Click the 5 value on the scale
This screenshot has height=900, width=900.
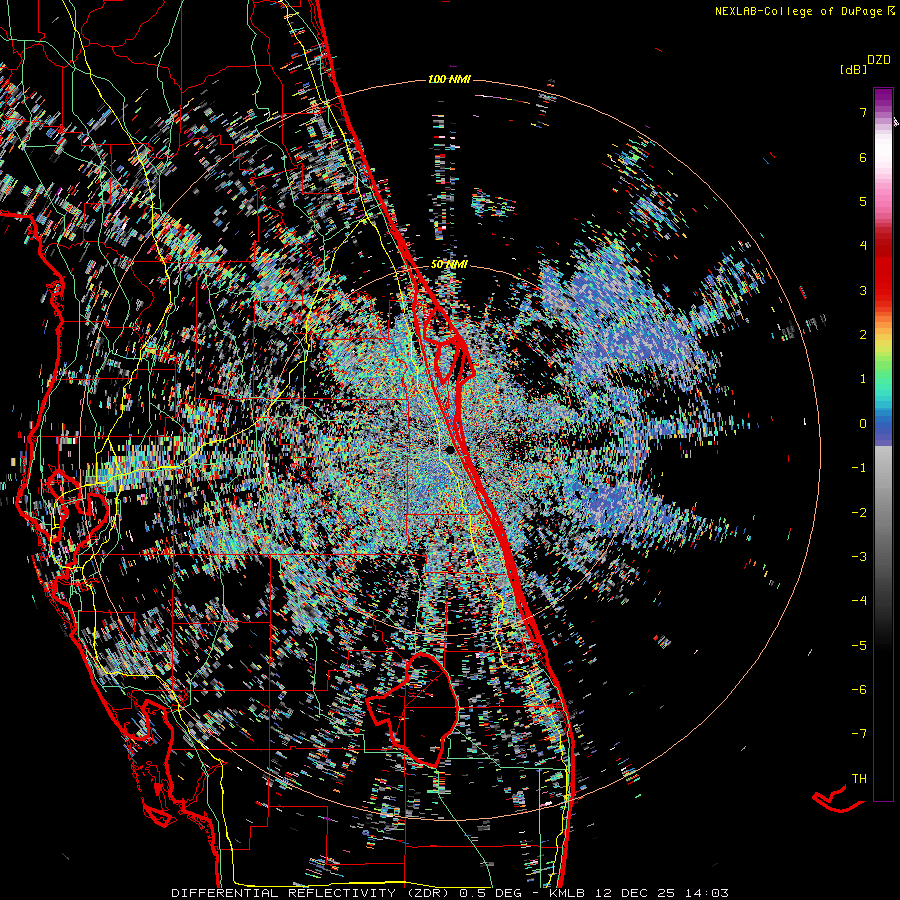(863, 201)
